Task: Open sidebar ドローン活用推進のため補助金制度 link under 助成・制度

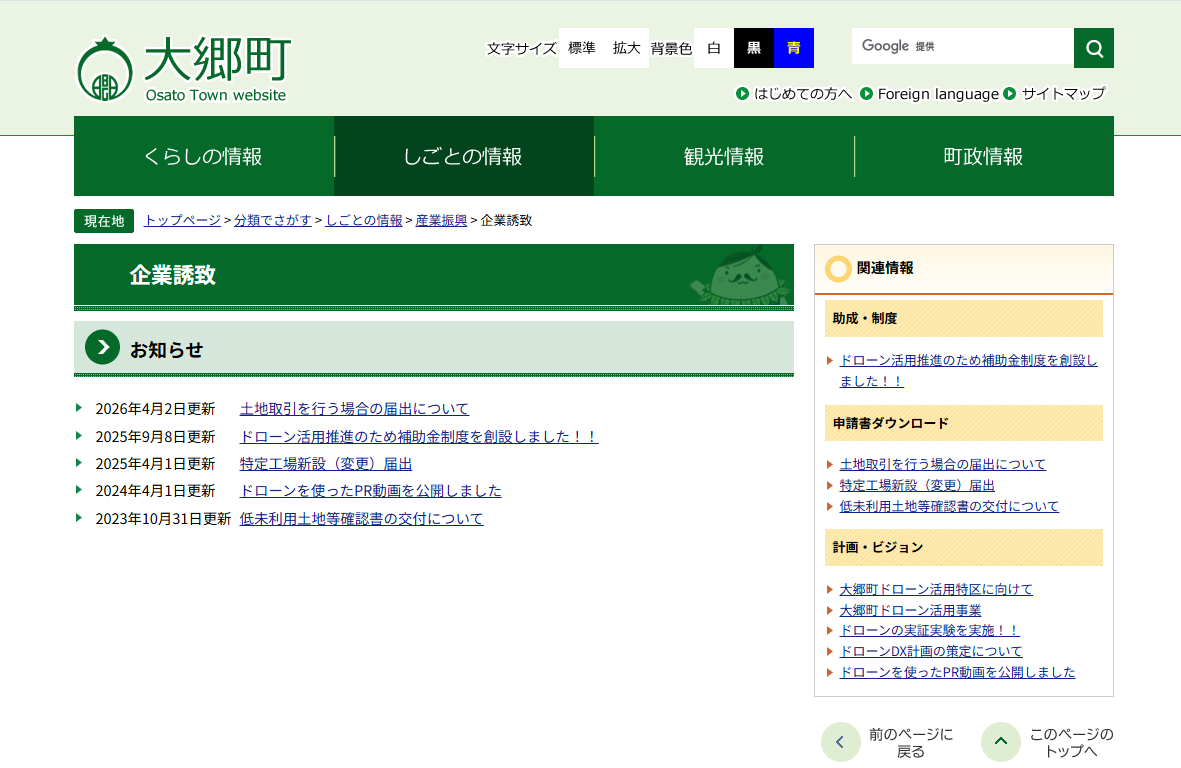Action: pyautogui.click(x=969, y=370)
